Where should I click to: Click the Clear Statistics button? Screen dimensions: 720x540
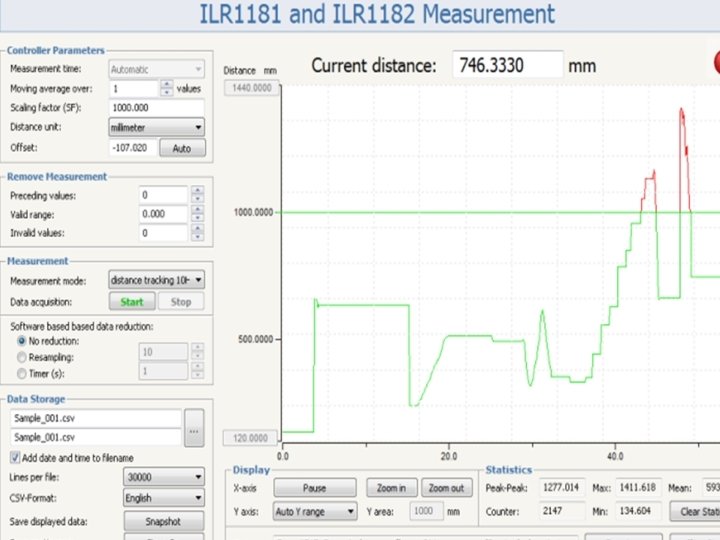695,512
